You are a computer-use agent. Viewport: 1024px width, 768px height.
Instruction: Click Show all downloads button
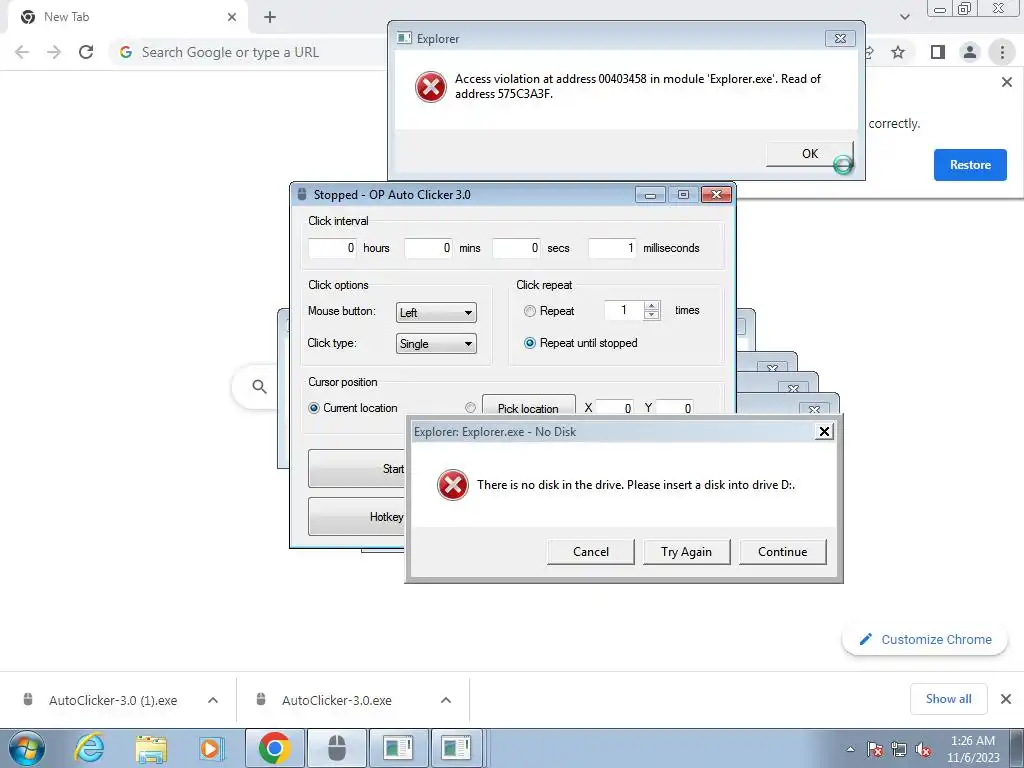[948, 699]
